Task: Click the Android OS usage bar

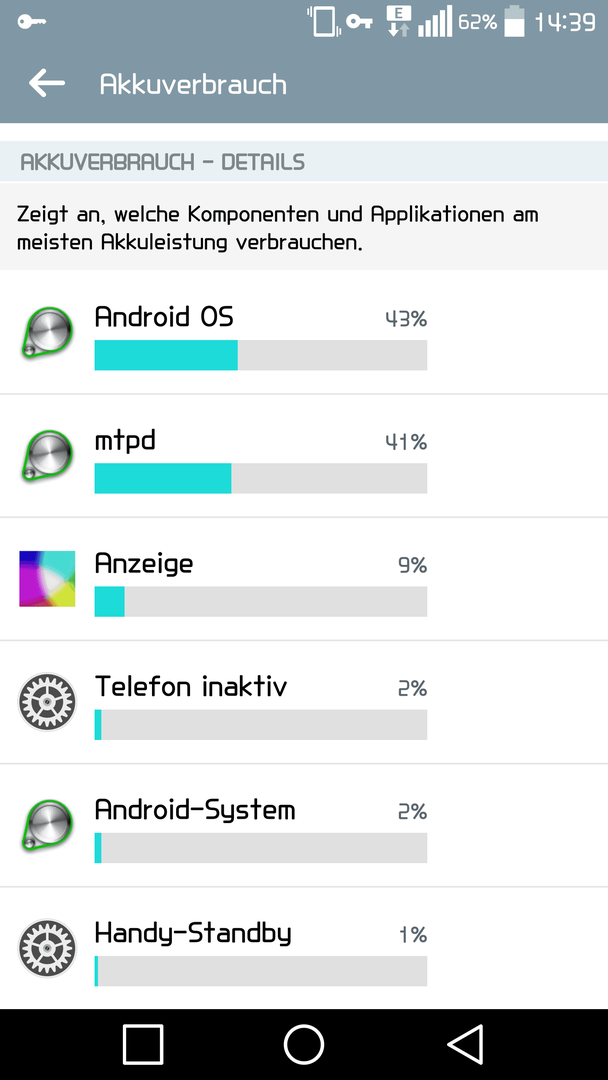Action: pyautogui.click(x=260, y=355)
